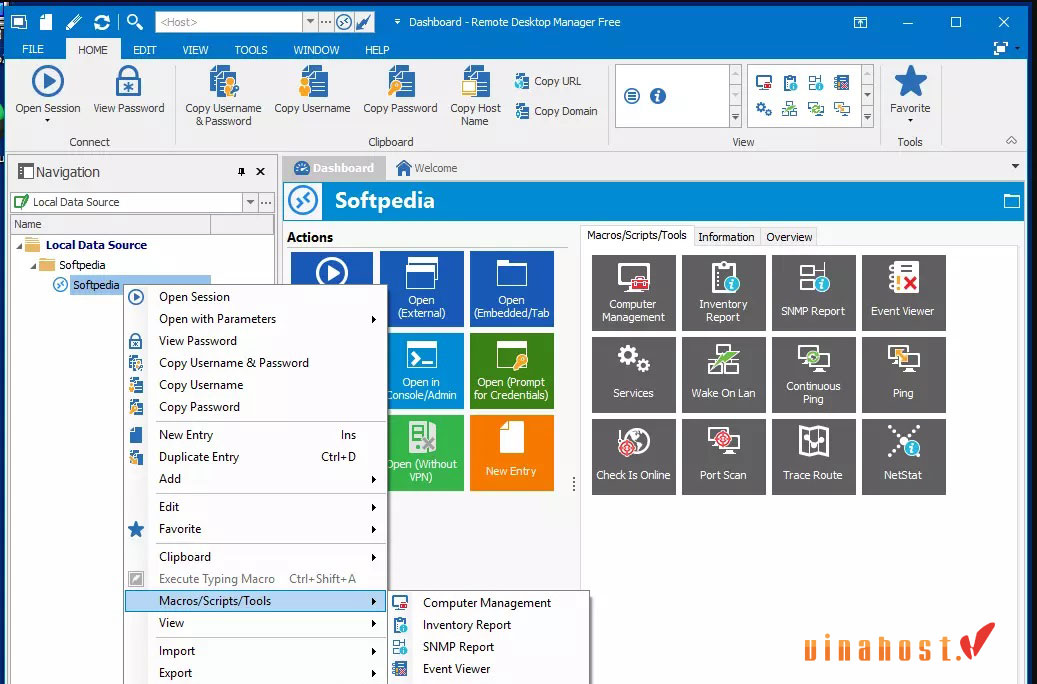The image size is (1037, 684).
Task: Open the Host box dropdown arrow
Action: coord(310,22)
